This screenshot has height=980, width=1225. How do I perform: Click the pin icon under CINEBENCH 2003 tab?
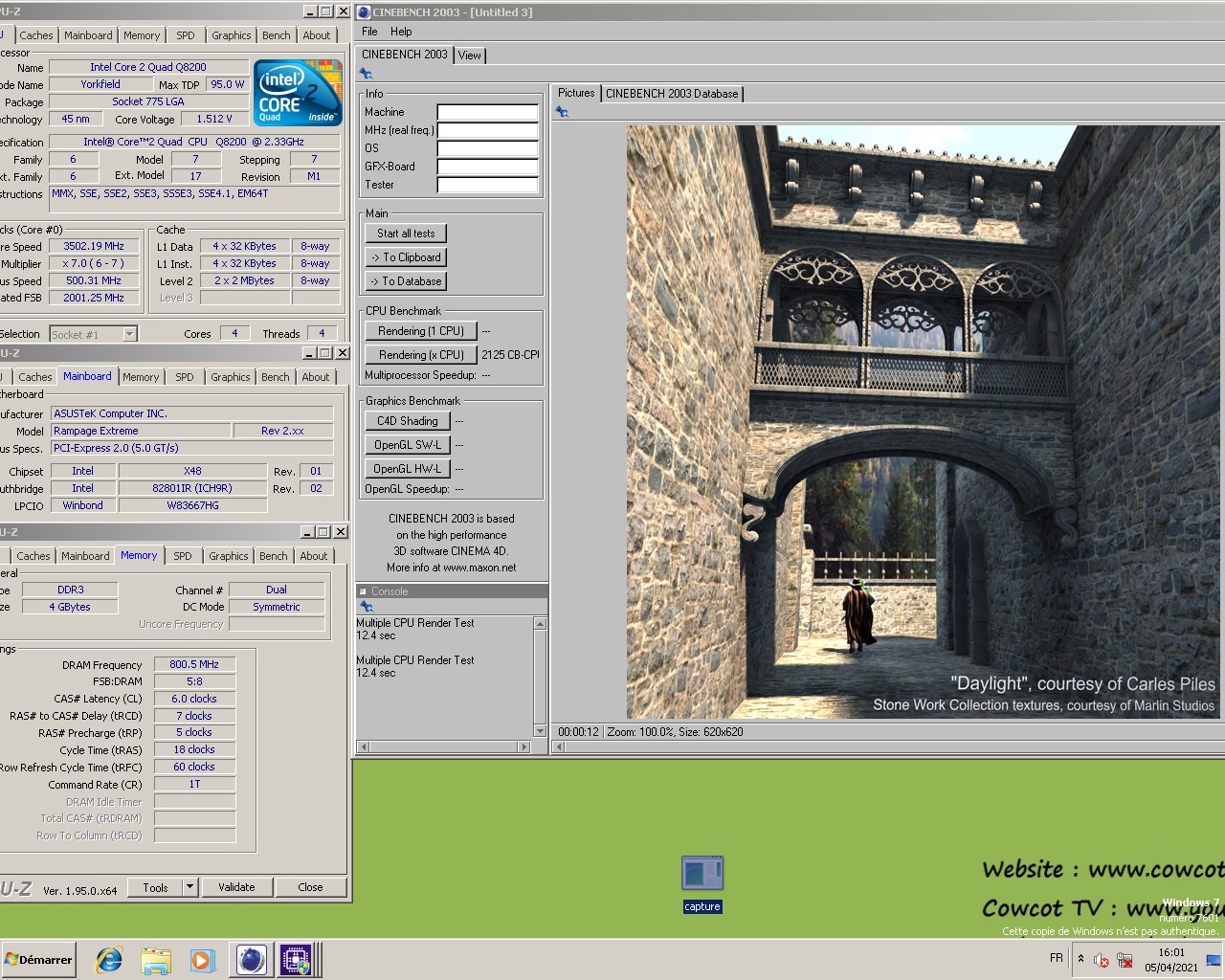(366, 74)
